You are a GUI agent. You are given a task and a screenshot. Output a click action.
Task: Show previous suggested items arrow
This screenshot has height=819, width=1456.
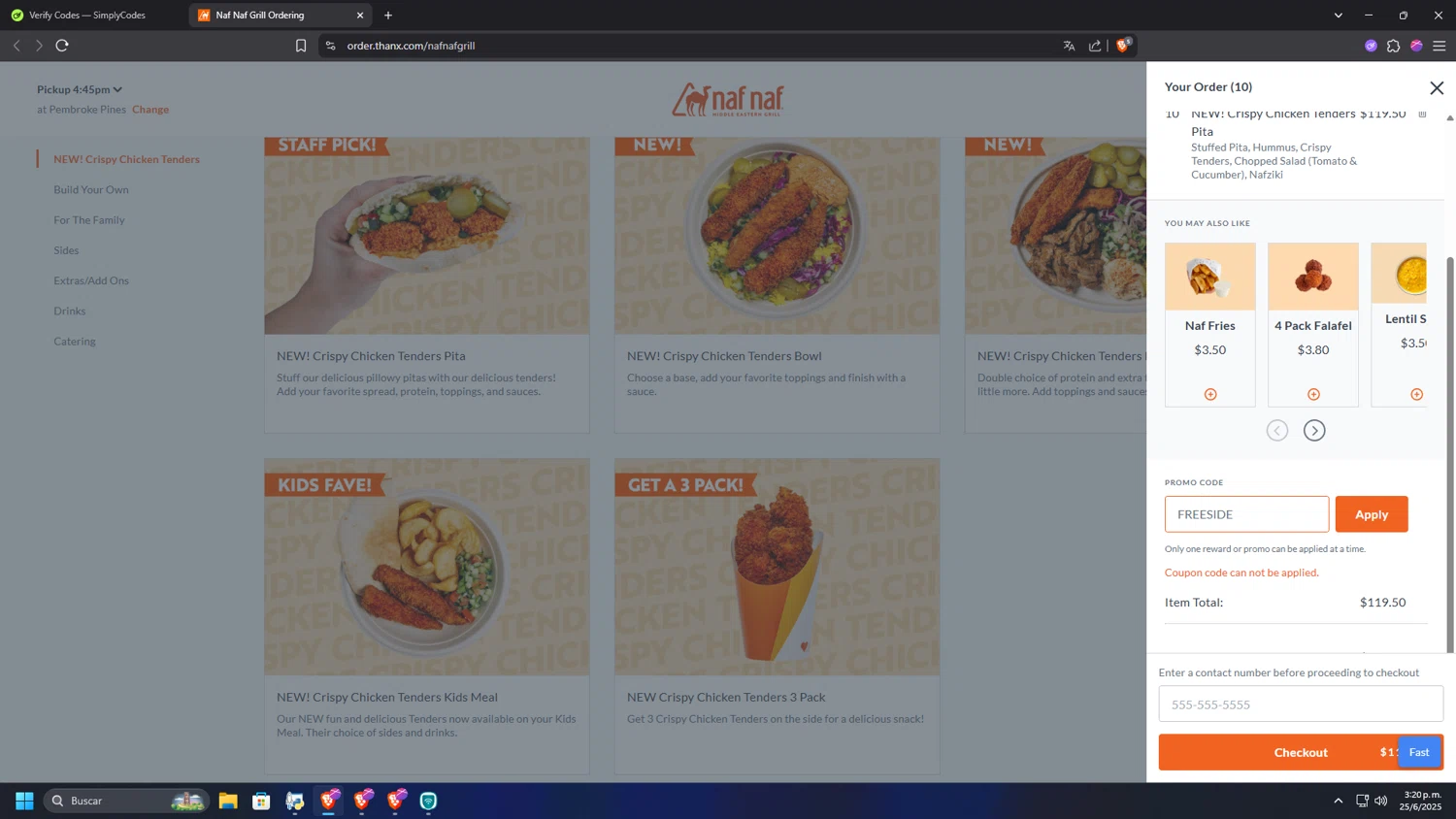(1277, 431)
